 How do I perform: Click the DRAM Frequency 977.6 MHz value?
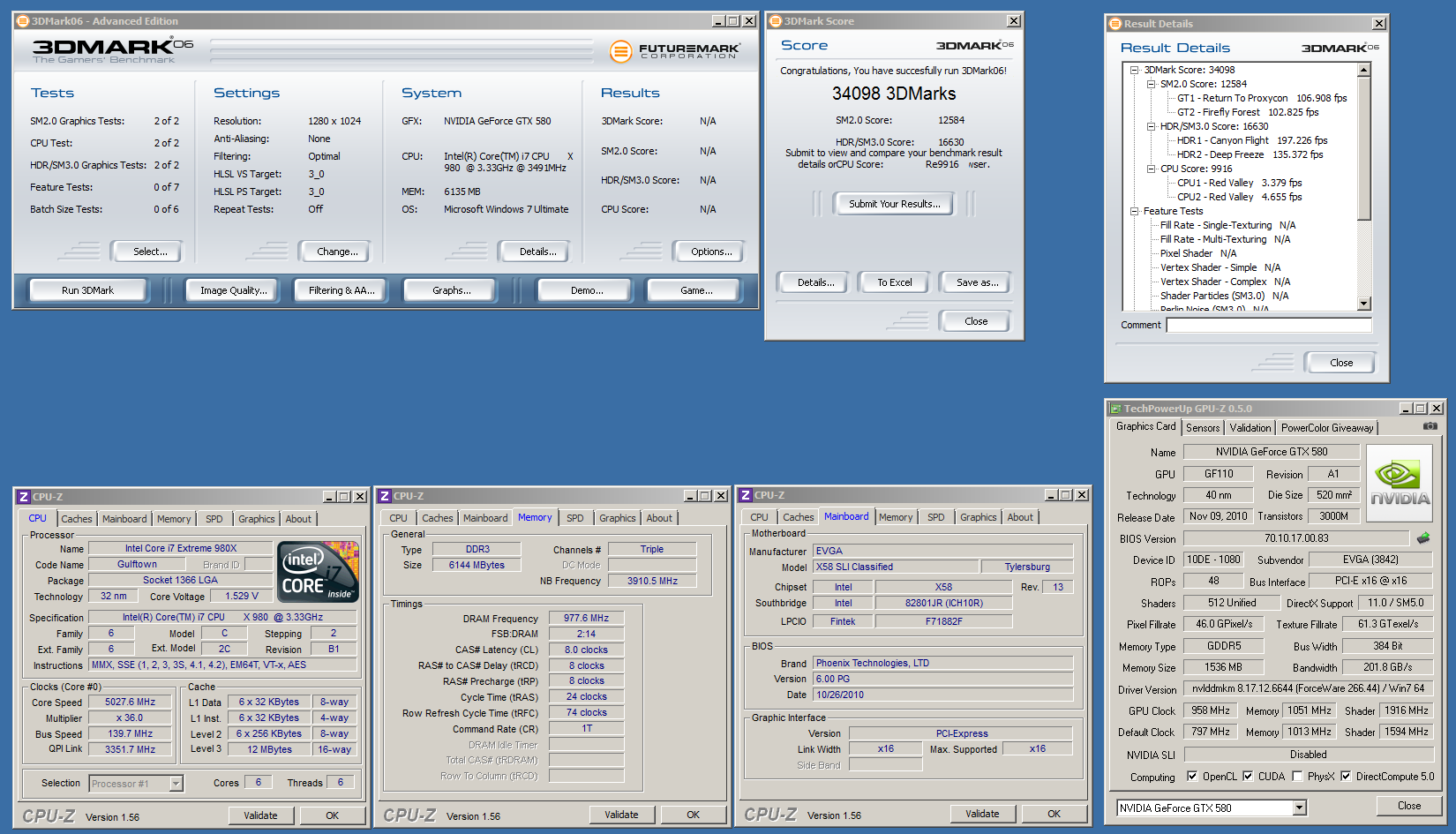(x=586, y=618)
